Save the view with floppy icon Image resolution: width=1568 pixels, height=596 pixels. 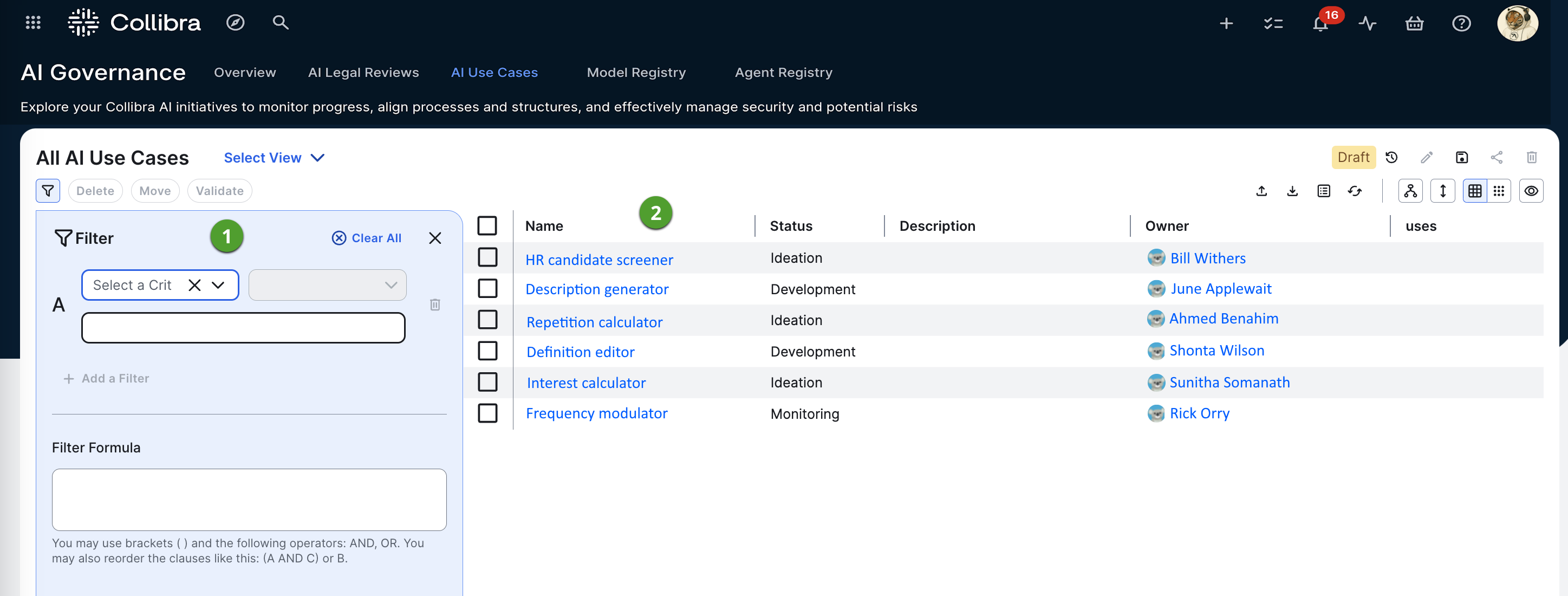(1461, 158)
